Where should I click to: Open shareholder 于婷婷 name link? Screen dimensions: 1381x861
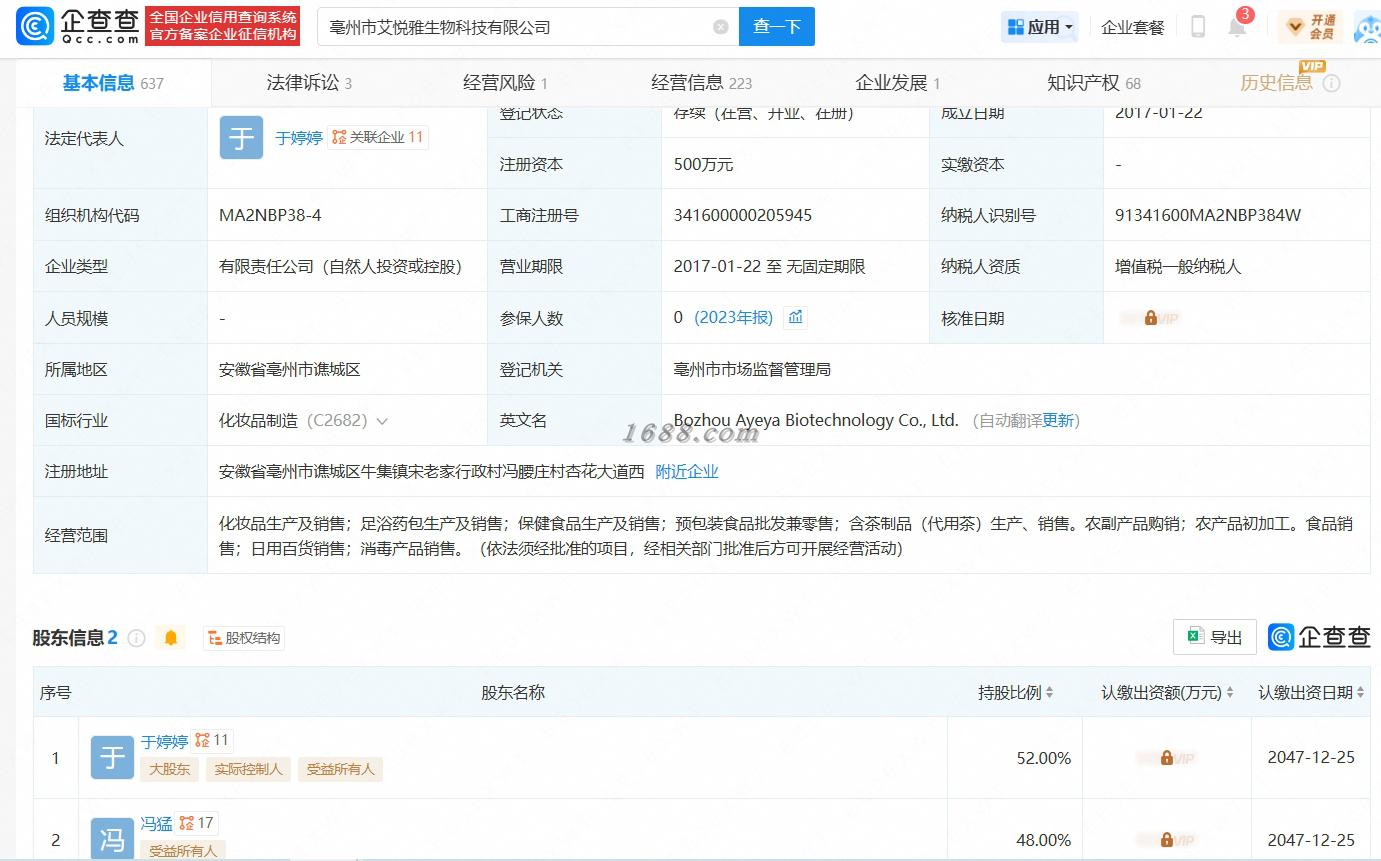pyautogui.click(x=164, y=742)
